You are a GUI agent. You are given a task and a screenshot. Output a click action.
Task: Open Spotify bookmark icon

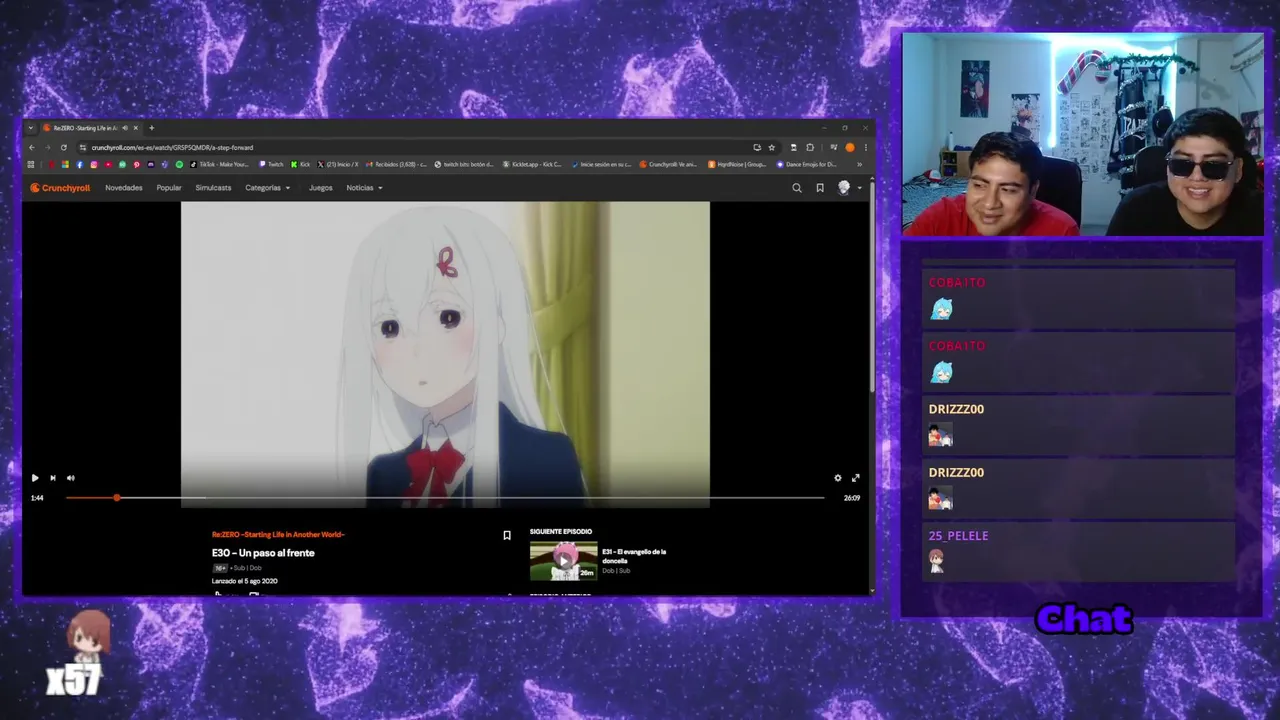[179, 164]
